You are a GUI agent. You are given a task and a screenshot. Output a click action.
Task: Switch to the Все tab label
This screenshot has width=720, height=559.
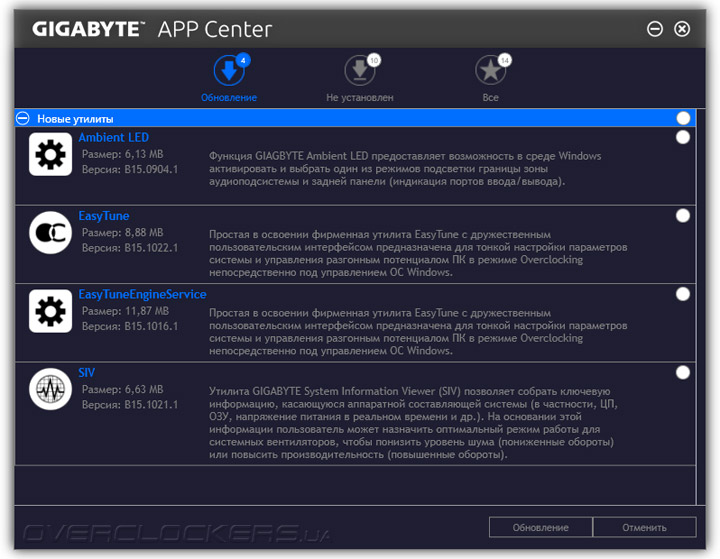coord(490,97)
